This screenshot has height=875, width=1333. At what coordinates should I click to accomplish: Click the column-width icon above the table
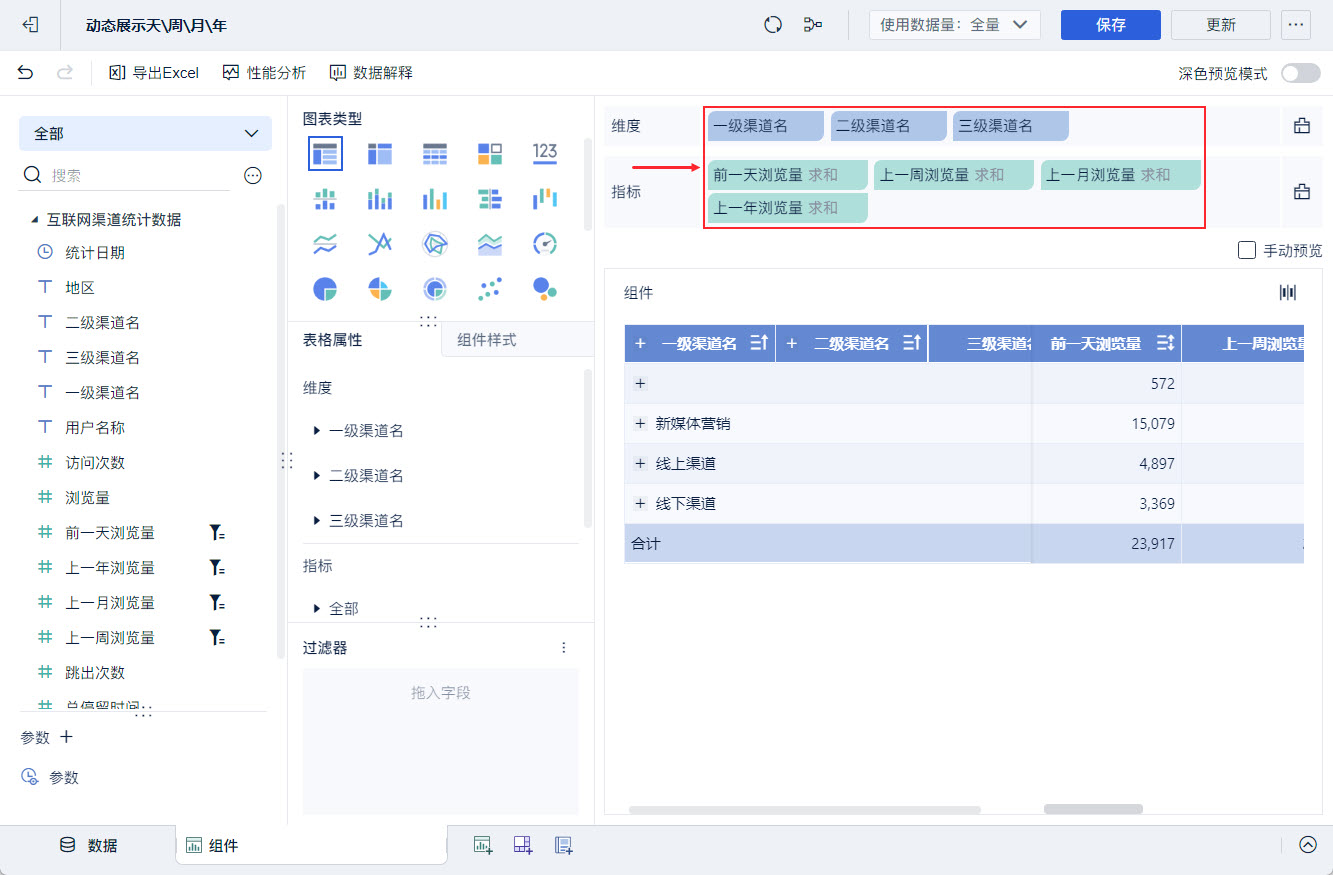1288,292
